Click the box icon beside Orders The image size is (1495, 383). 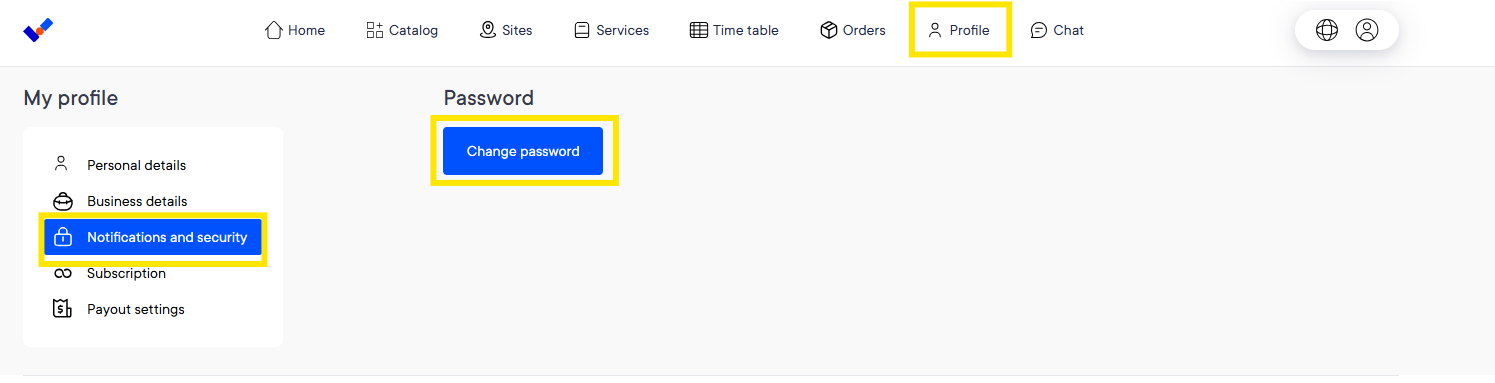point(828,30)
